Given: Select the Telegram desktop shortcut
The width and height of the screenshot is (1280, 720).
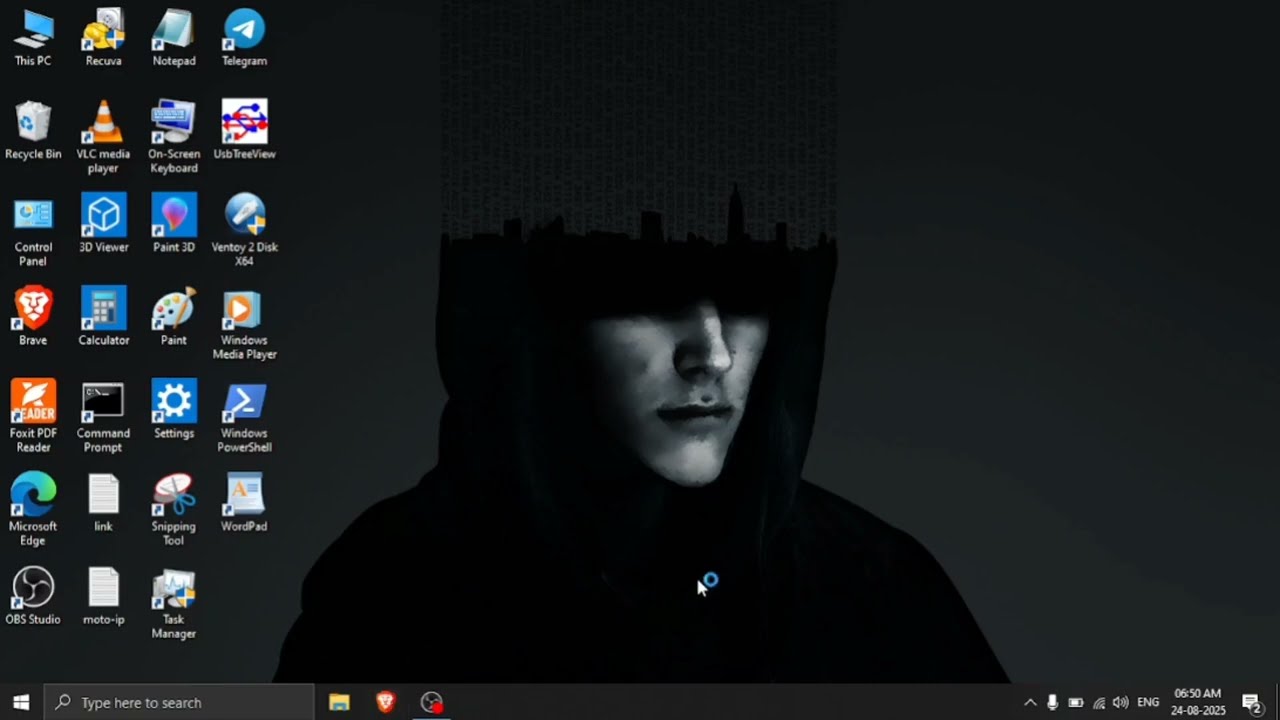Looking at the screenshot, I should coord(244,37).
